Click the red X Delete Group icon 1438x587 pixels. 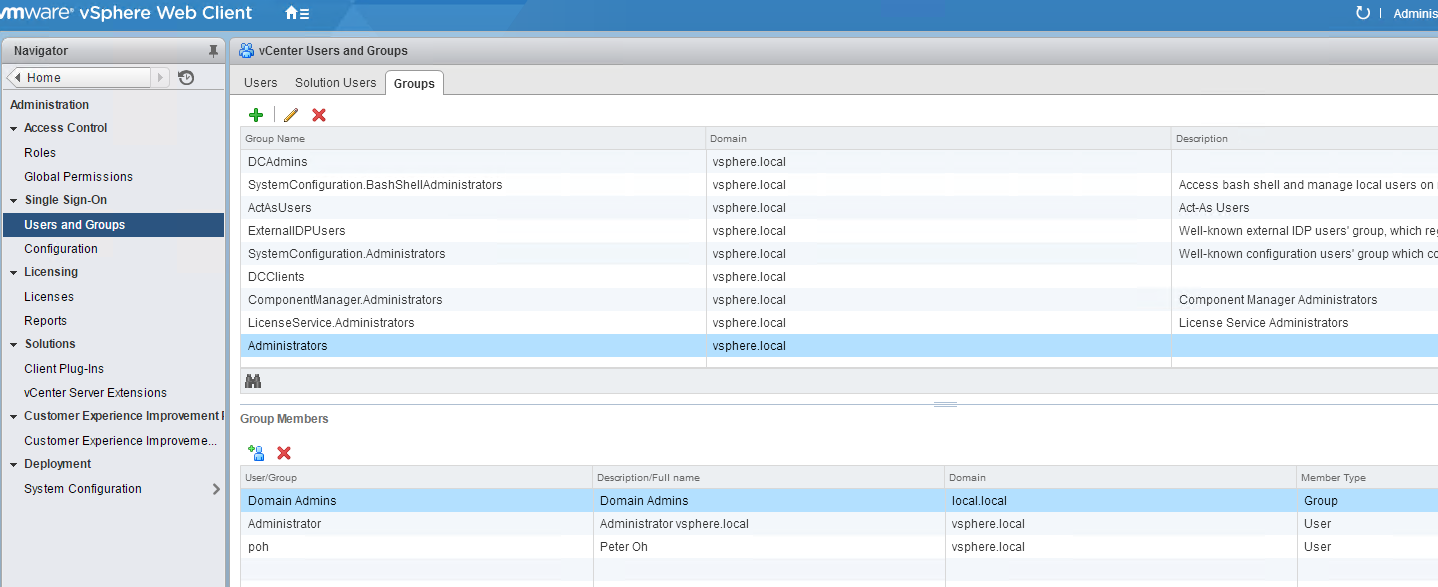click(319, 115)
